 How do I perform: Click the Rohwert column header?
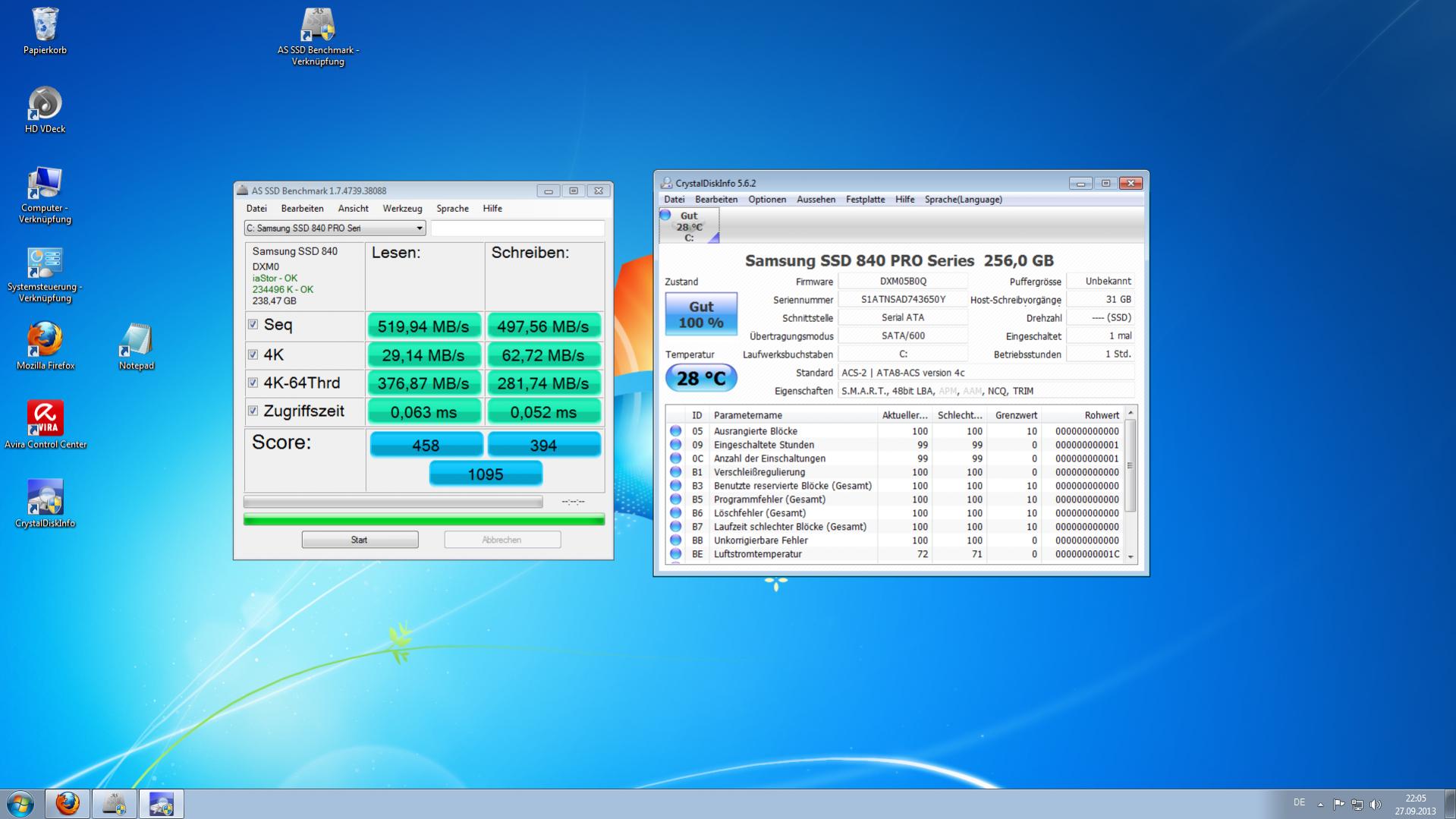pyautogui.click(x=1082, y=415)
